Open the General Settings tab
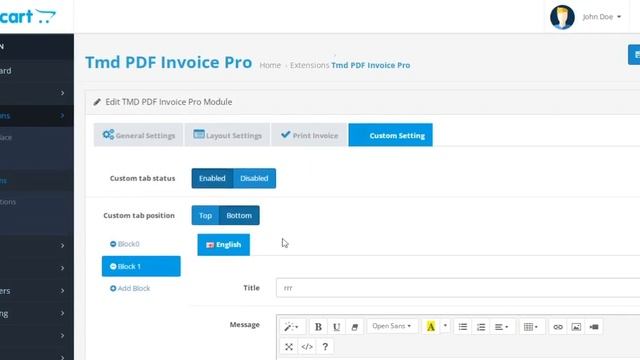Viewport: 640px width, 360px height. (x=138, y=135)
